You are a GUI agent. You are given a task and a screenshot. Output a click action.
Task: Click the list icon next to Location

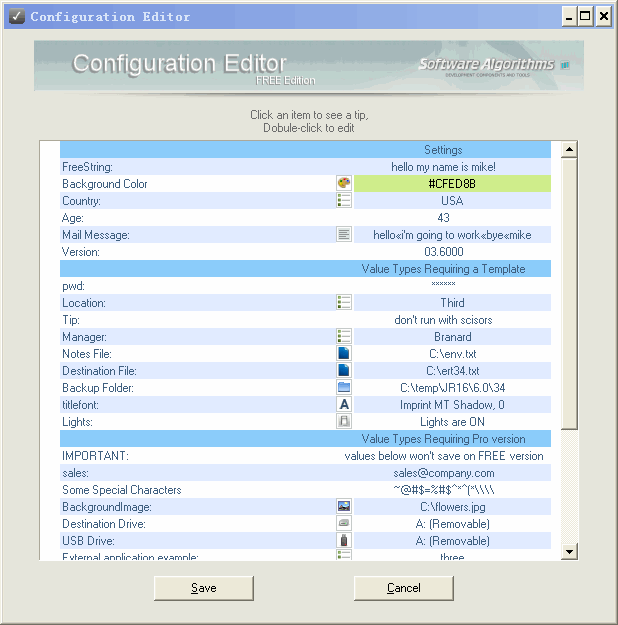click(x=344, y=303)
